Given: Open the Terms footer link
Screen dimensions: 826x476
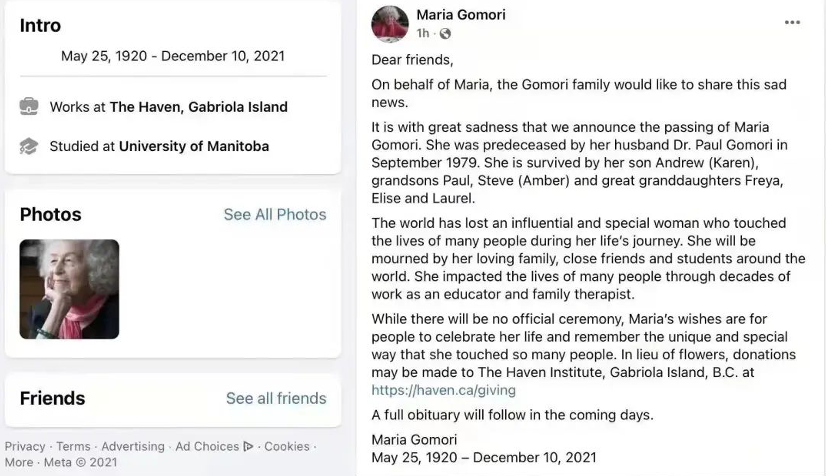Looking at the screenshot, I should point(73,446).
